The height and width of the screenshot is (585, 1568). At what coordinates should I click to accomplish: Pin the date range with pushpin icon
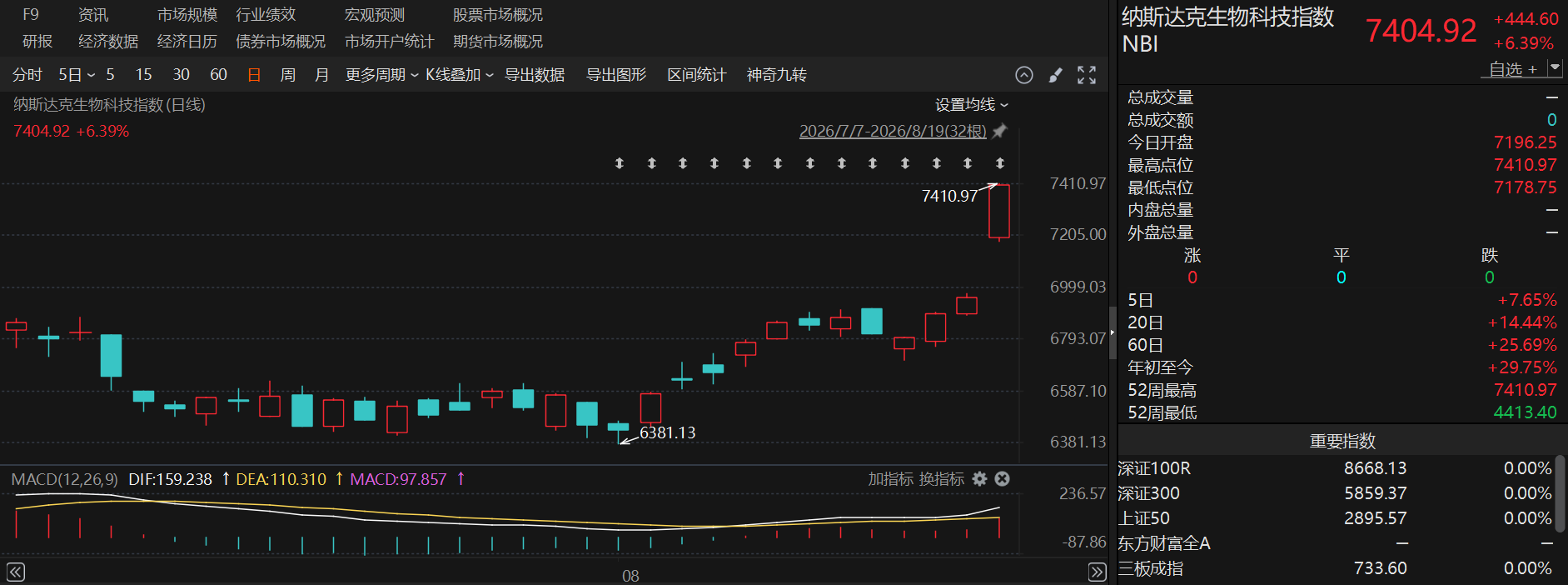coord(999,131)
